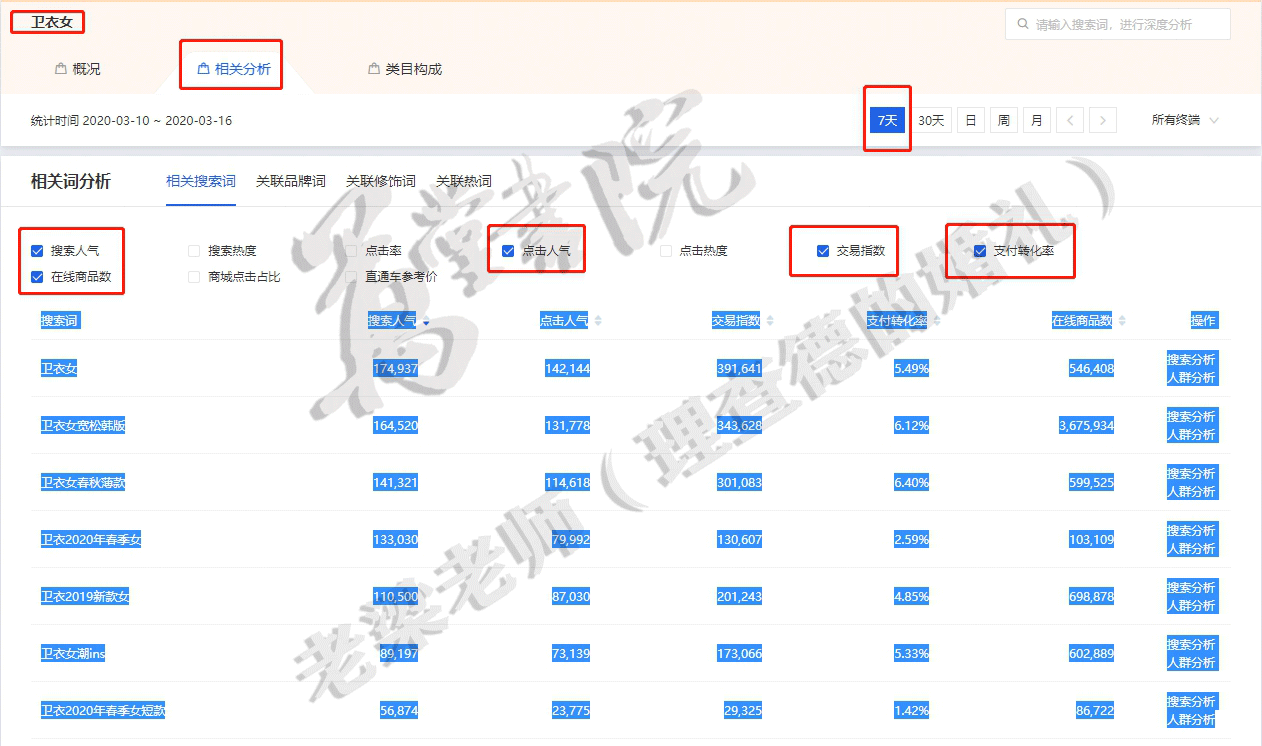Tick the 直通车参考价 checkbox
Image resolution: width=1262 pixels, height=746 pixels.
point(351,277)
